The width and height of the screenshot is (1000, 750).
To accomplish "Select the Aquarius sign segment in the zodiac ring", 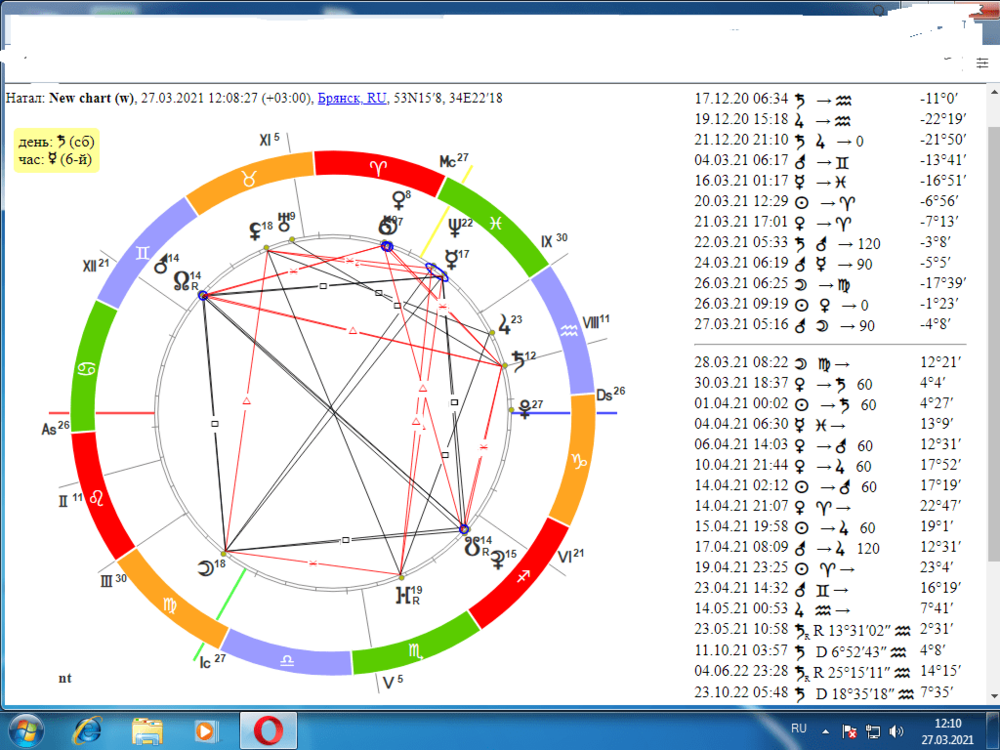I will pos(568,330).
